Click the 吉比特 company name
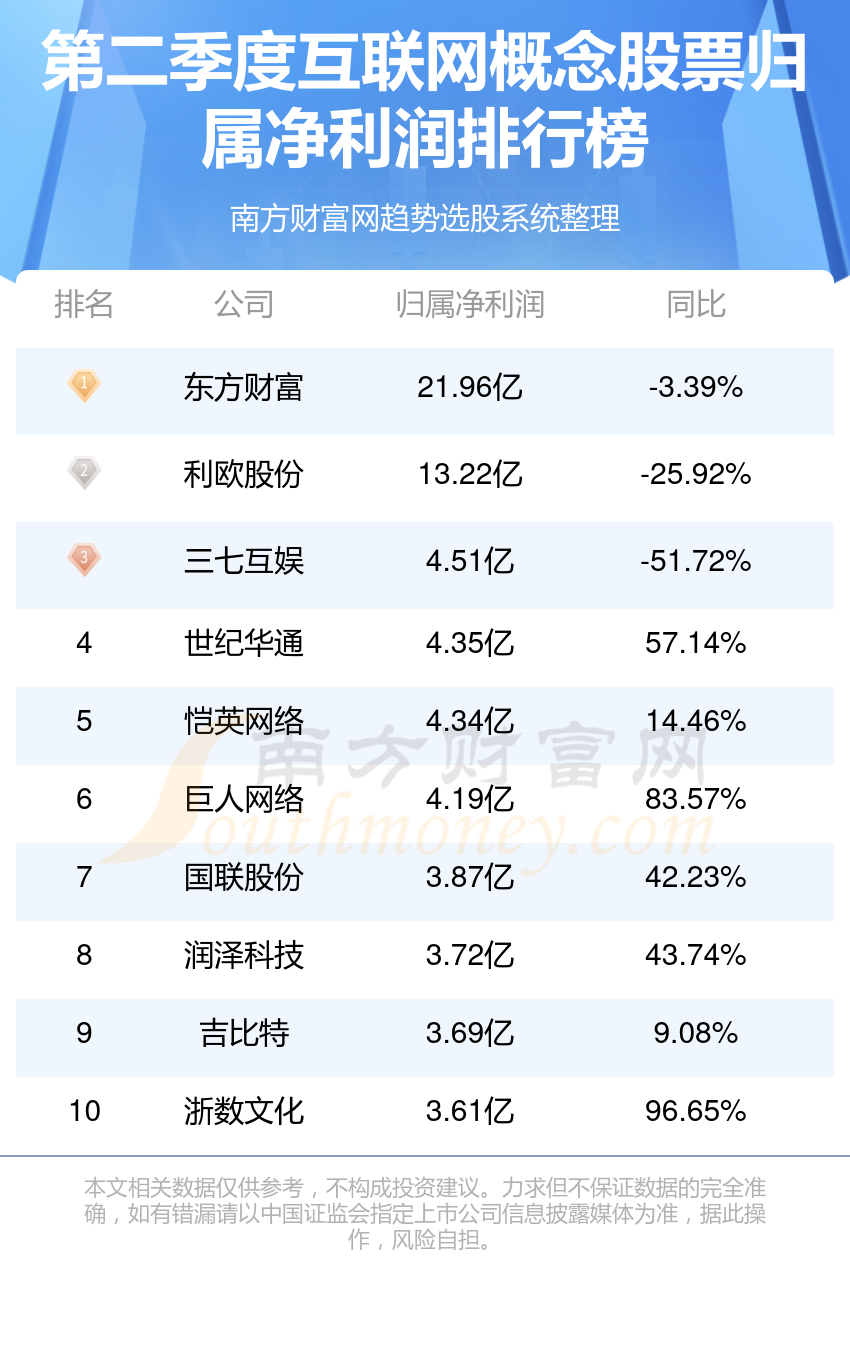The image size is (850, 1350). click(x=244, y=1032)
